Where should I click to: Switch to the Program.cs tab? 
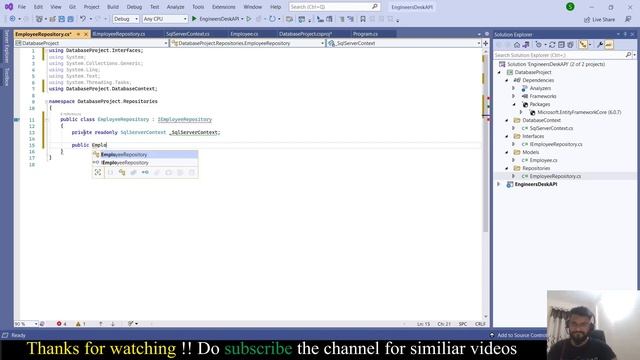(365, 34)
